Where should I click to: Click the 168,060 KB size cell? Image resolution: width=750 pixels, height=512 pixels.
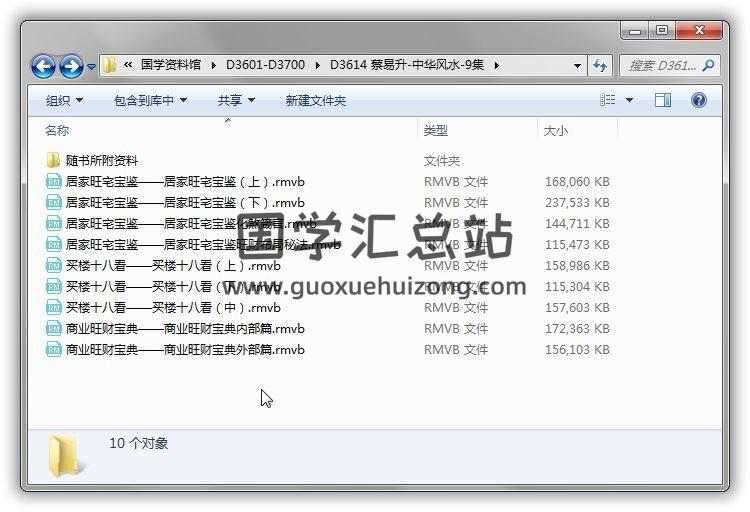click(x=577, y=182)
